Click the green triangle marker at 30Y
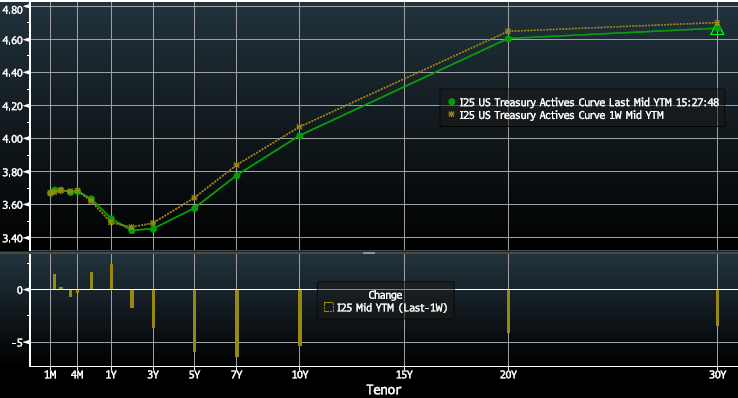The width and height of the screenshot is (738, 398). pos(717,30)
